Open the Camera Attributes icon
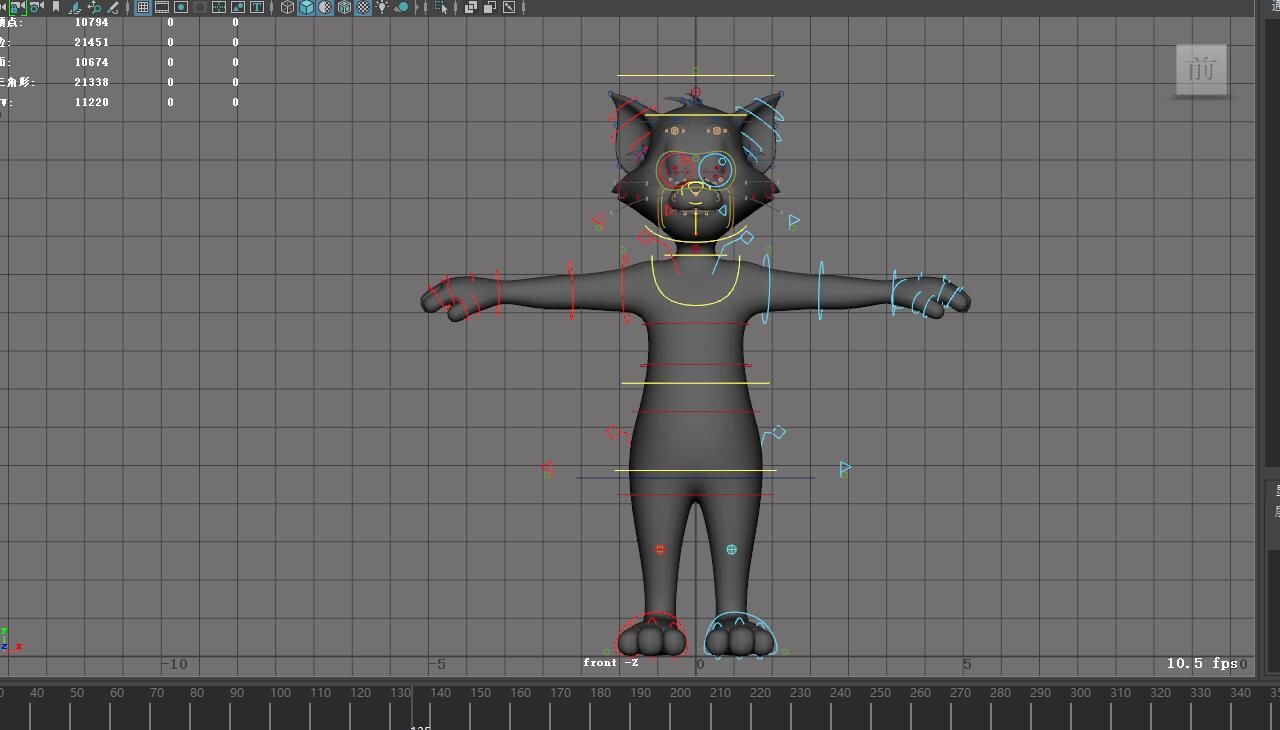This screenshot has width=1280, height=730. 36,7
